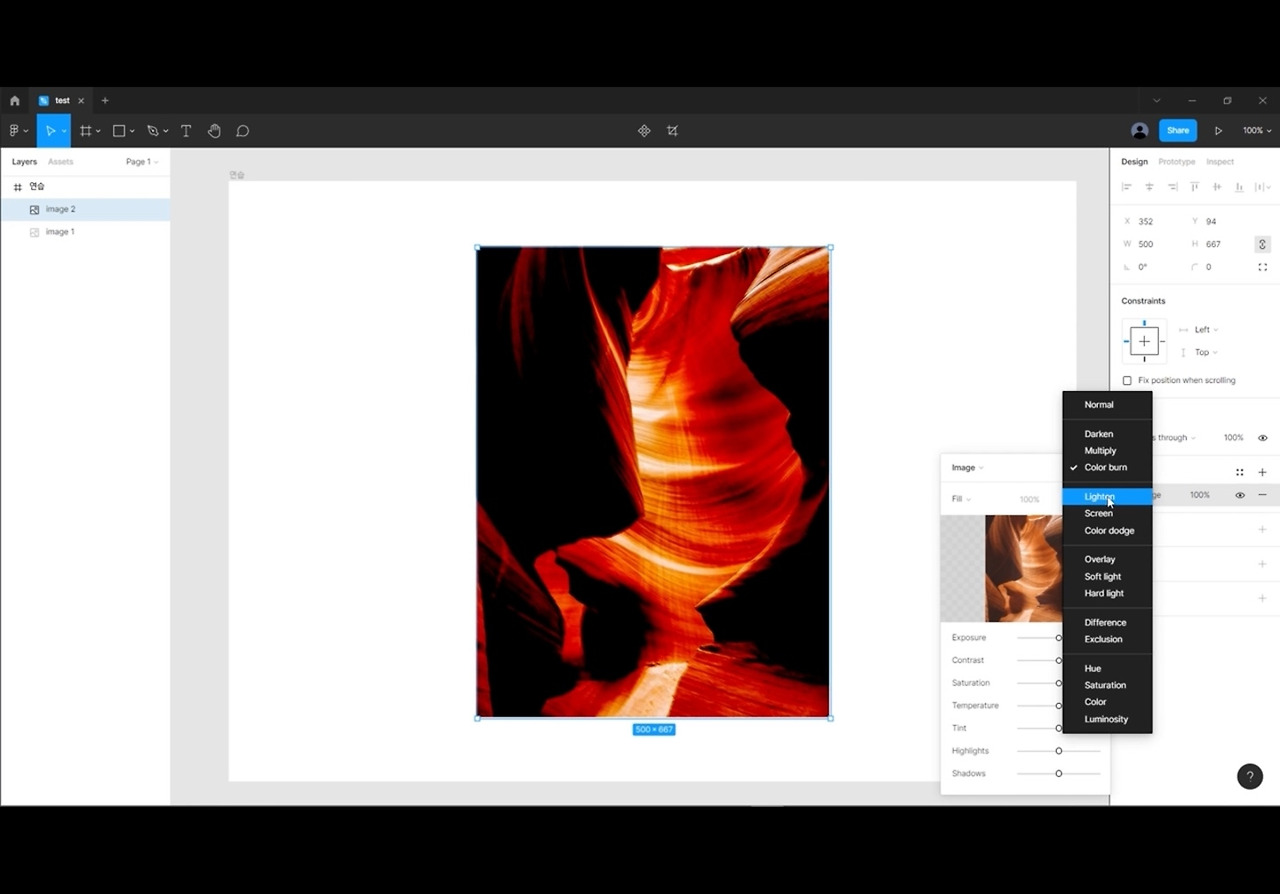Image resolution: width=1280 pixels, height=894 pixels.
Task: Select the Move tool
Action: click(x=50, y=131)
